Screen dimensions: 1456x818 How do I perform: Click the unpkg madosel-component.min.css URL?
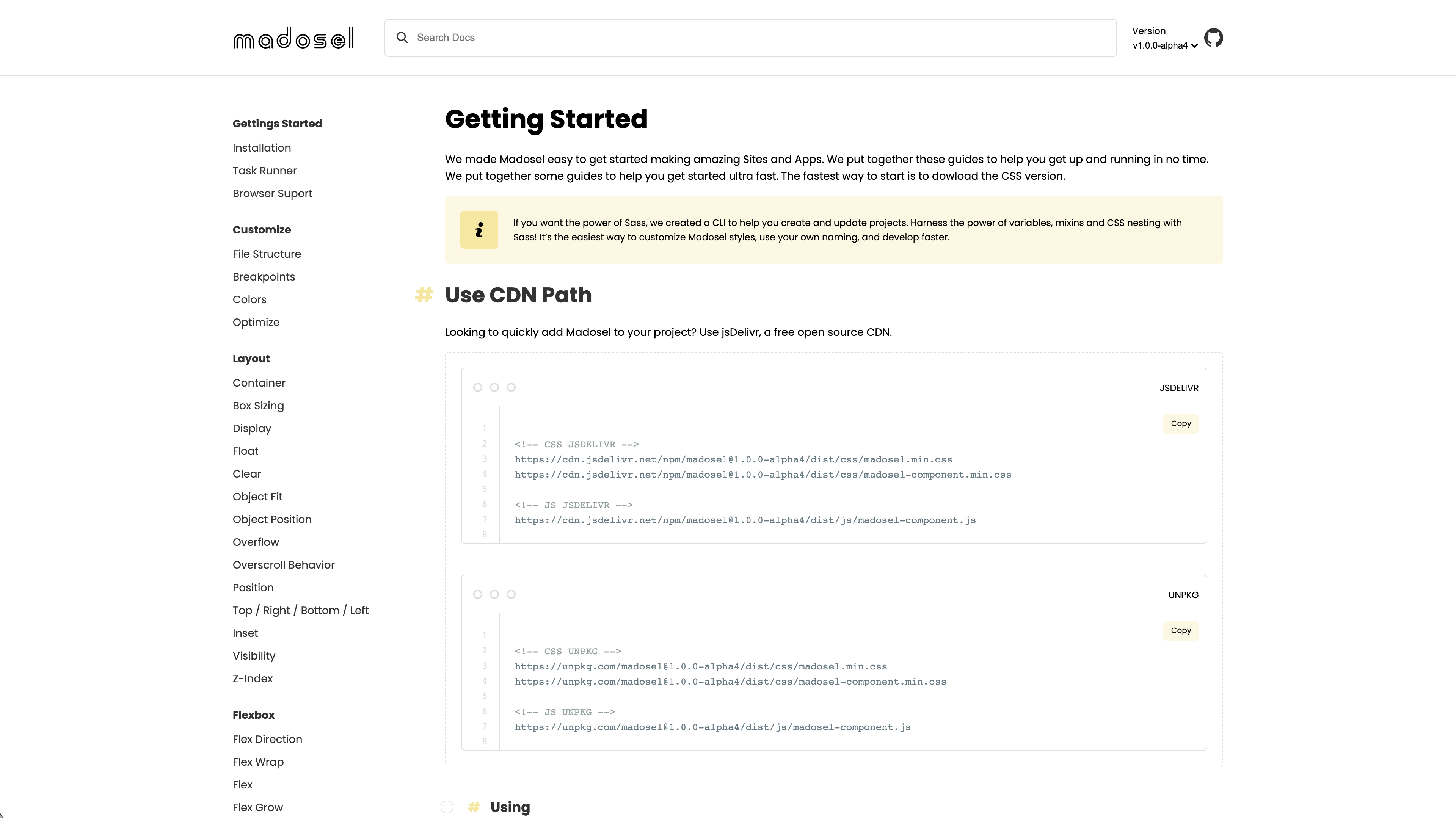[730, 682]
